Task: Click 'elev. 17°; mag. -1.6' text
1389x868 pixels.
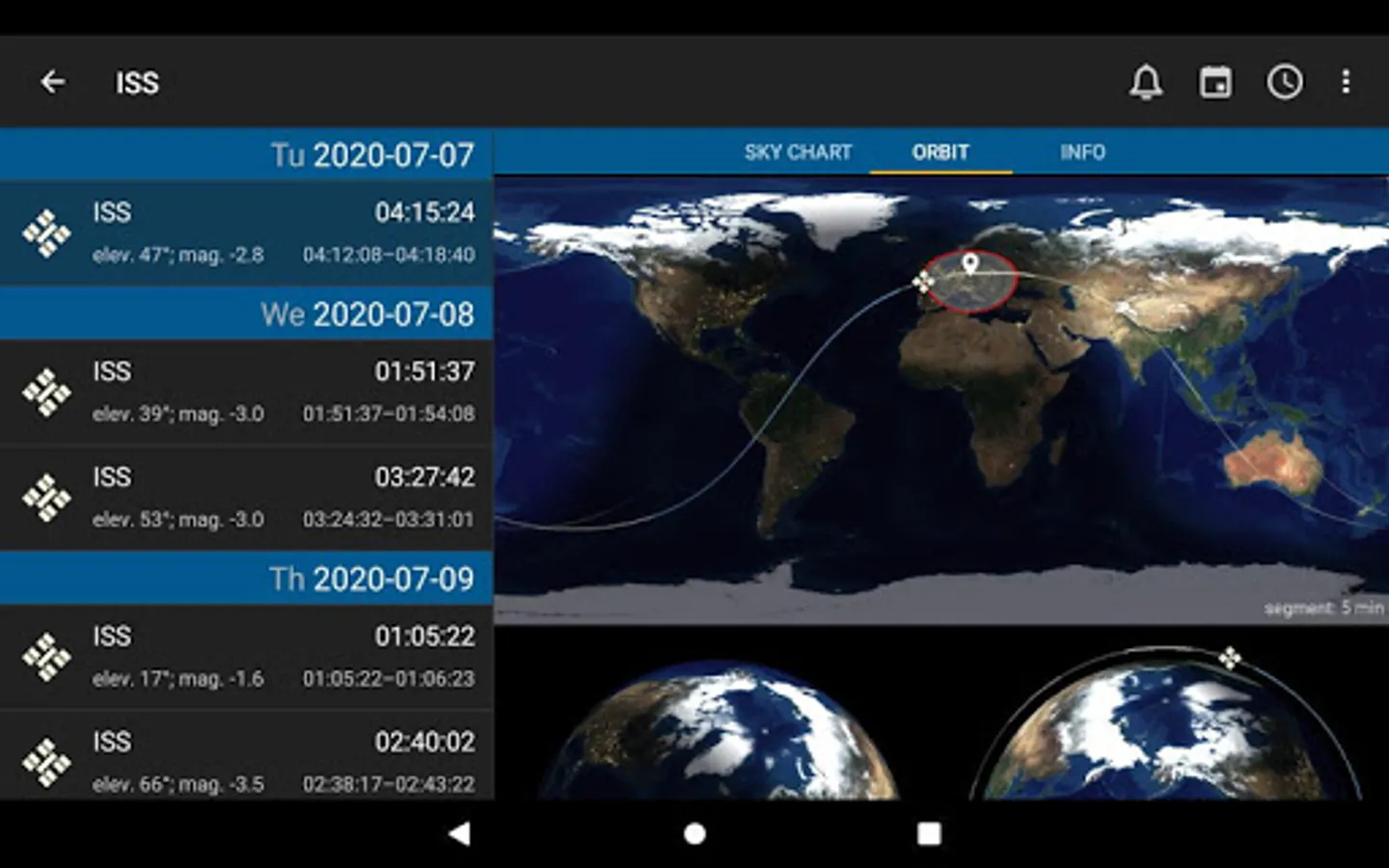Action: (178, 678)
